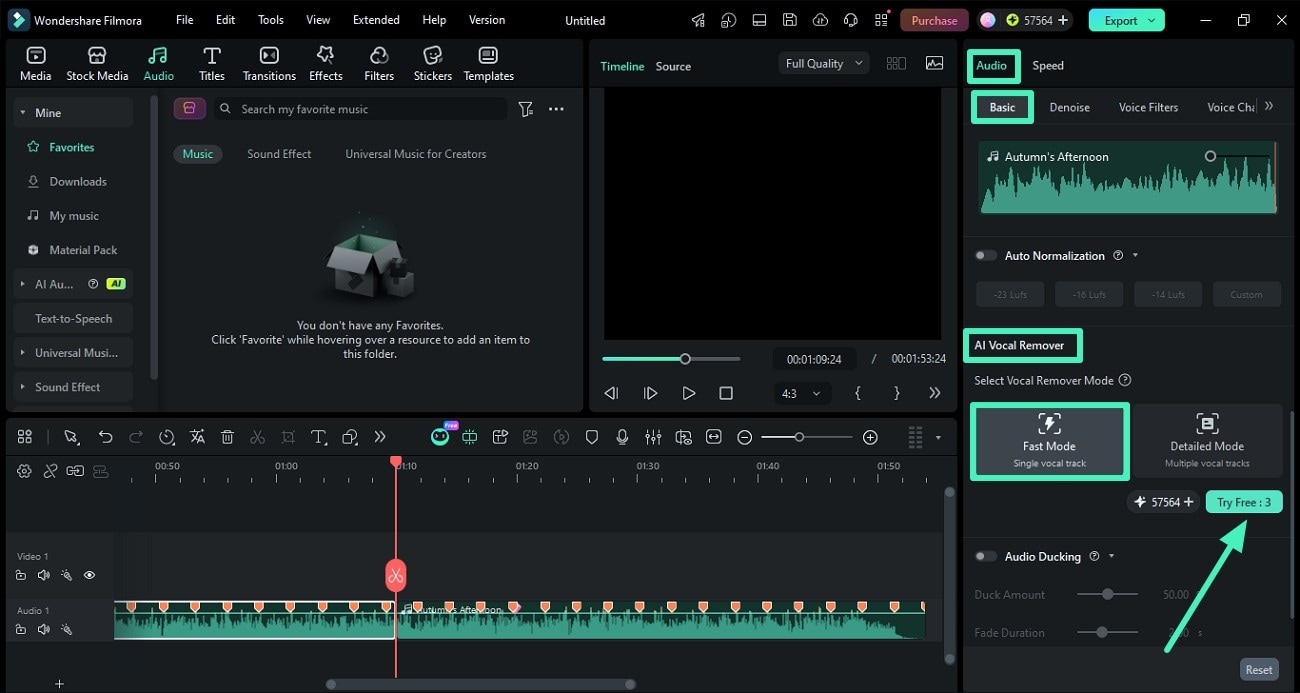Screen dimensions: 1300x693
Task: Click the AI copilot face icon
Action: [439, 436]
